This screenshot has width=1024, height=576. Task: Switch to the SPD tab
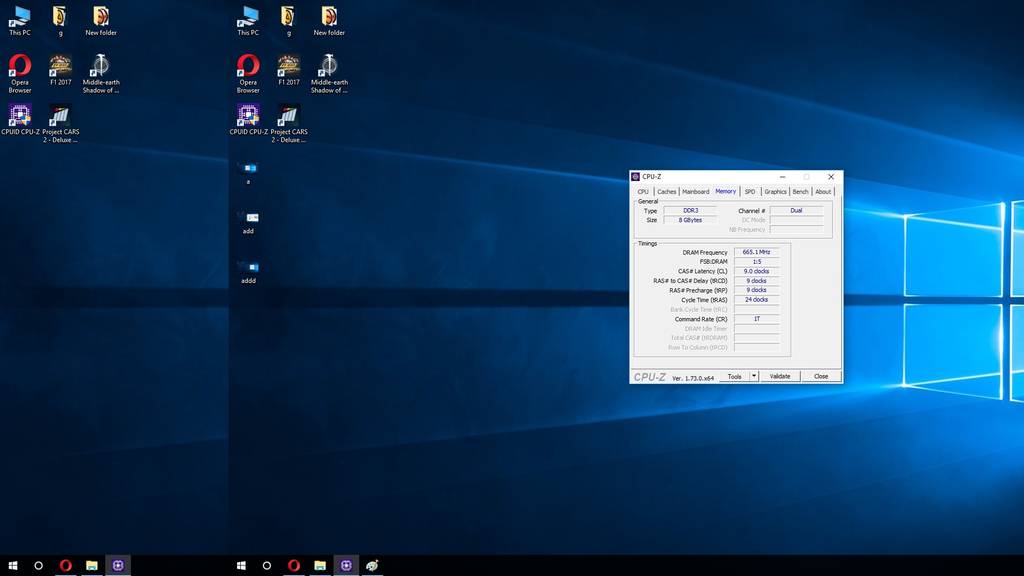(750, 191)
